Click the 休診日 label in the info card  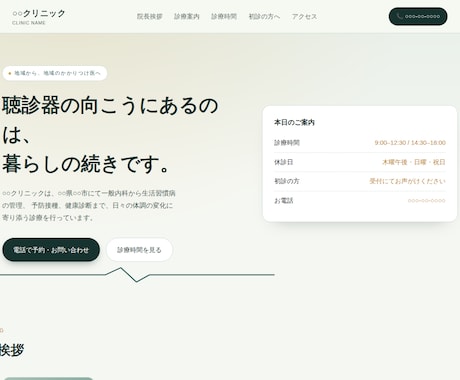coord(284,162)
